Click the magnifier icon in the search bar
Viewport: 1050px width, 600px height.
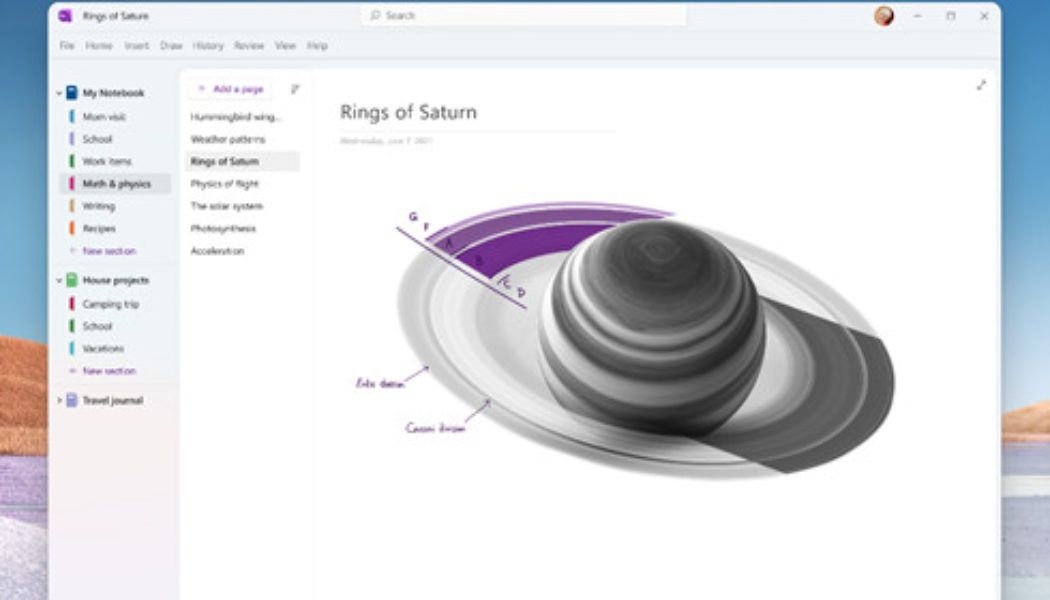pyautogui.click(x=377, y=16)
